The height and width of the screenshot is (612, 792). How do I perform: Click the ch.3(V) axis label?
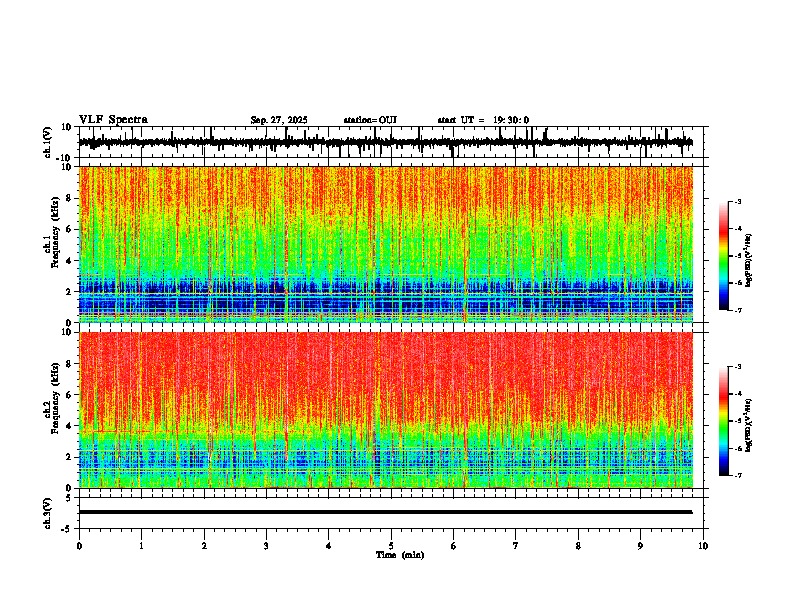48,513
